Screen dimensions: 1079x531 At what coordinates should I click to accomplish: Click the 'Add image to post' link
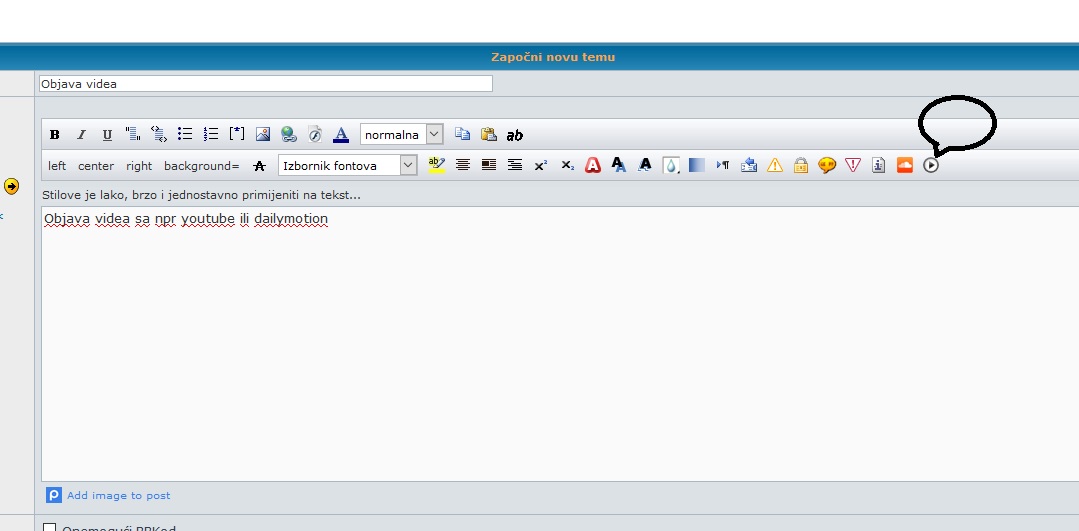click(118, 495)
